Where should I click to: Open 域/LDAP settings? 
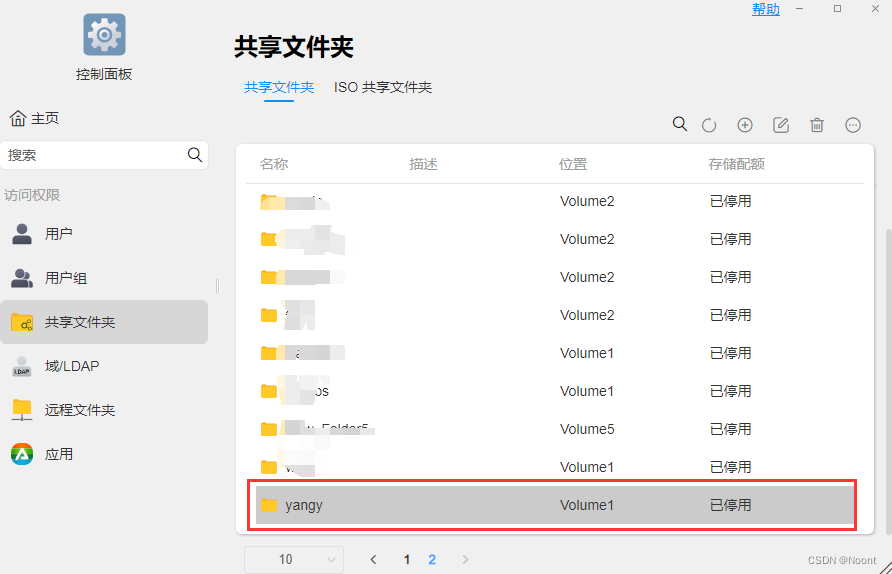point(104,366)
